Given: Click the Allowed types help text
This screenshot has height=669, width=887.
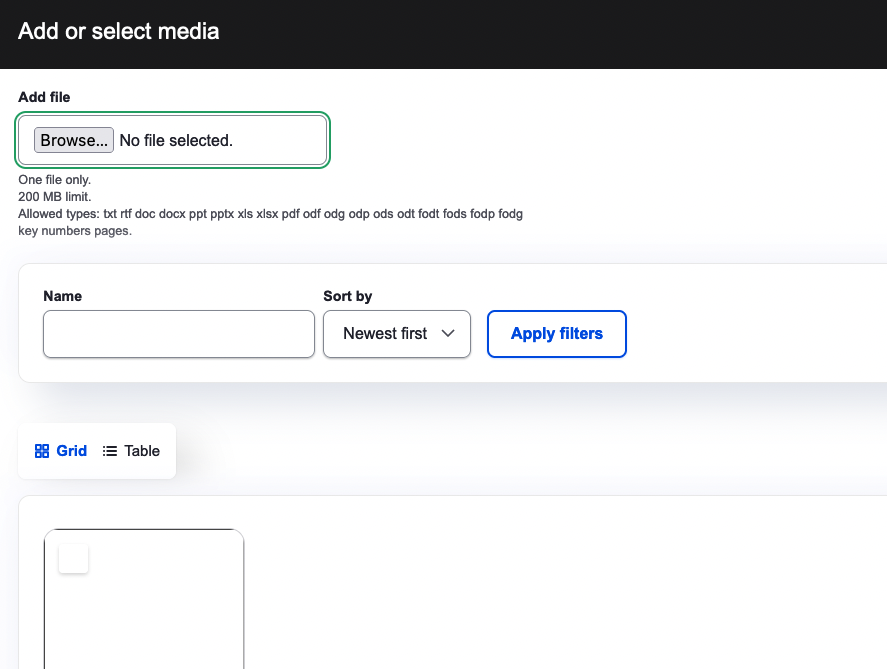Looking at the screenshot, I should [270, 214].
